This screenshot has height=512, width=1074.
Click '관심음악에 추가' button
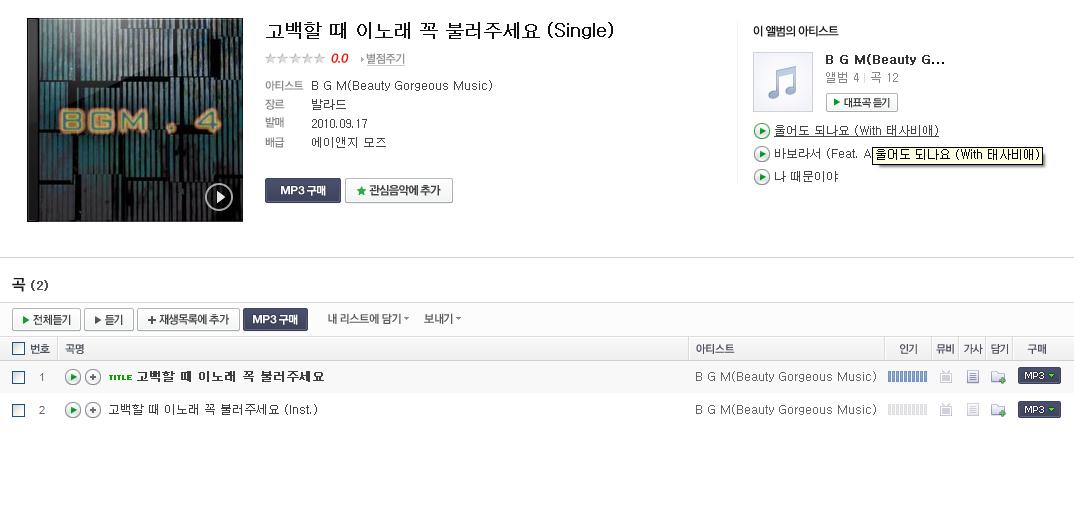click(x=399, y=190)
